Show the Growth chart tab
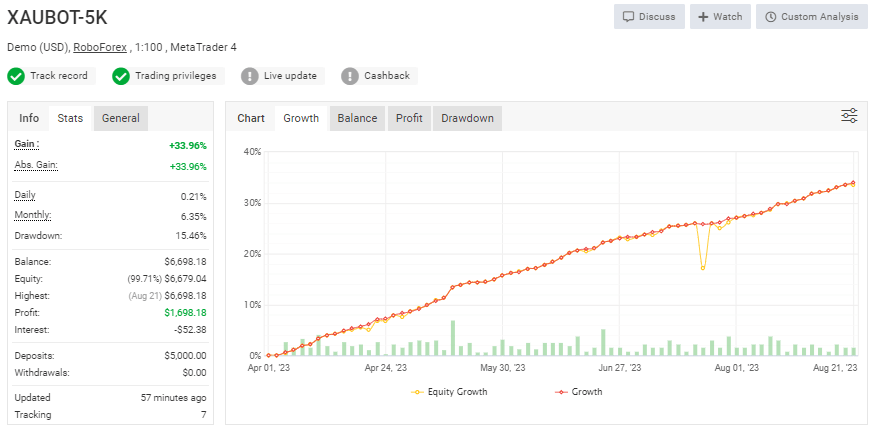This screenshot has width=878, height=432. pos(301,118)
